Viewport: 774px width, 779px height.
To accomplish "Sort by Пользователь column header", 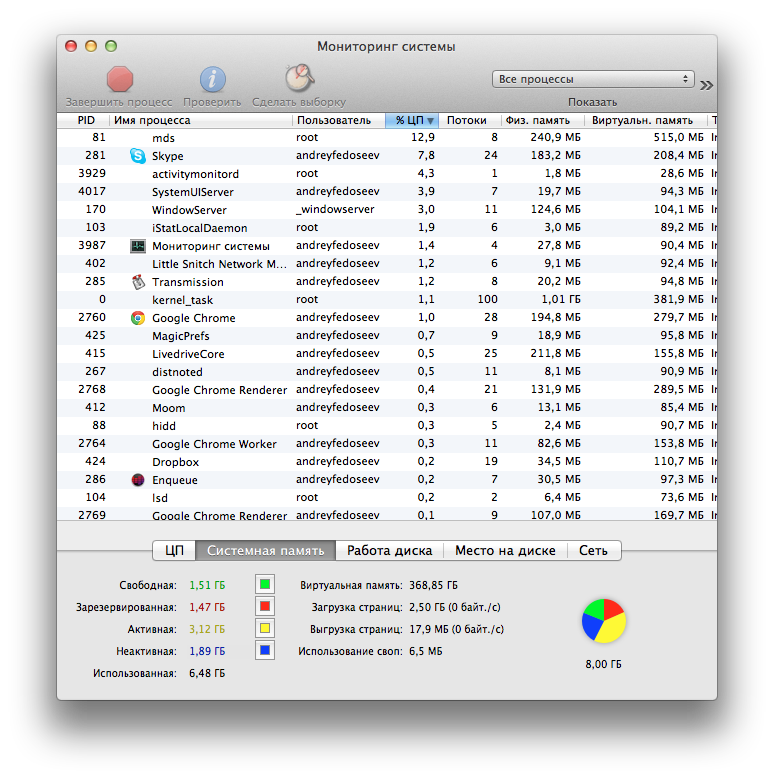I will (338, 120).
